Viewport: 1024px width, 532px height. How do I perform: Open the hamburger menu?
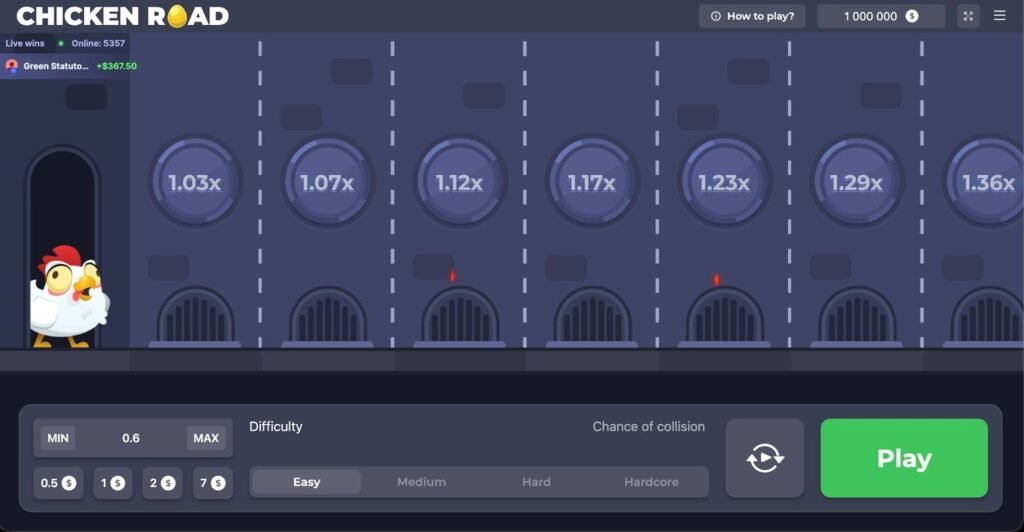(x=999, y=16)
